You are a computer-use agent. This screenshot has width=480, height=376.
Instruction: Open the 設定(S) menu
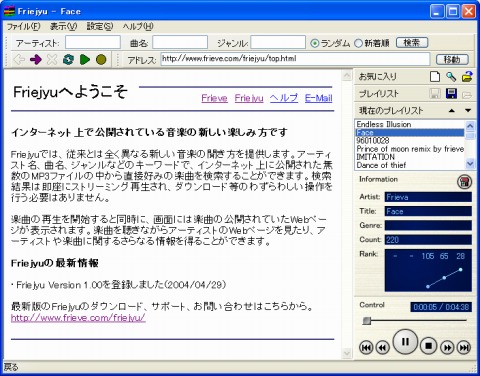[100, 26]
